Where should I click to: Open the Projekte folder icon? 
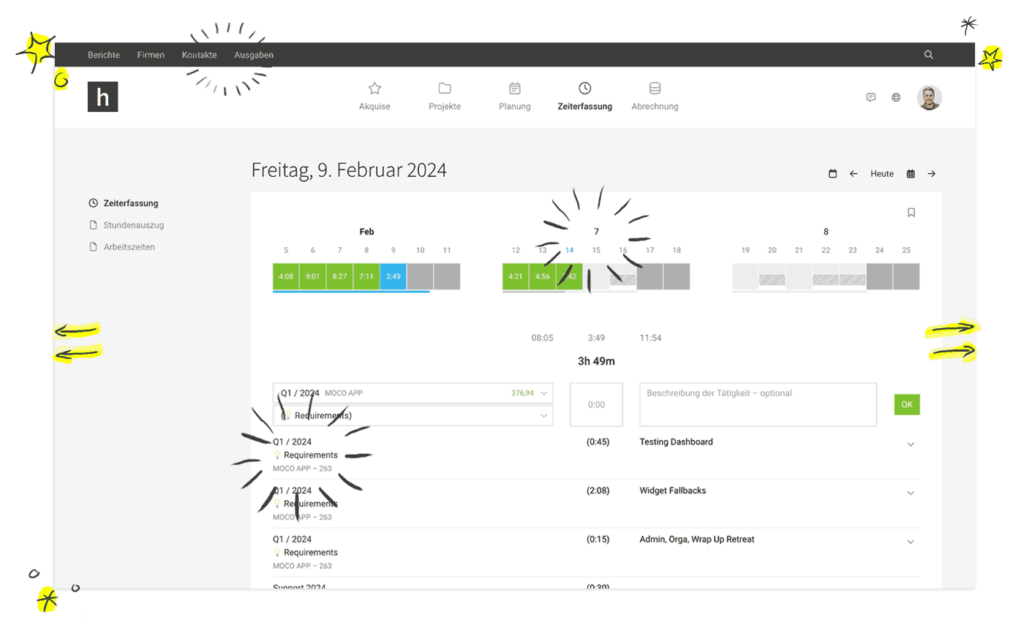point(445,88)
